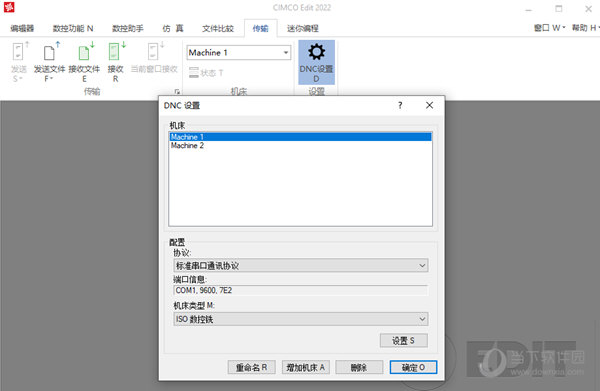
Task: Switch to the 数控助手 tab
Action: pyautogui.click(x=128, y=28)
